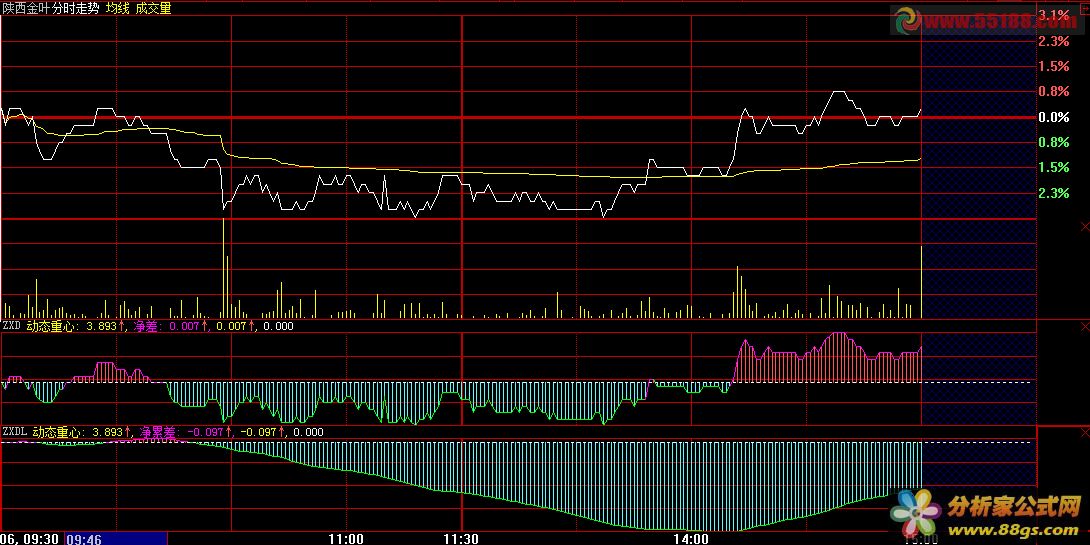Click the ZXDL indicator name
This screenshot has height=545, width=1090.
[14, 432]
